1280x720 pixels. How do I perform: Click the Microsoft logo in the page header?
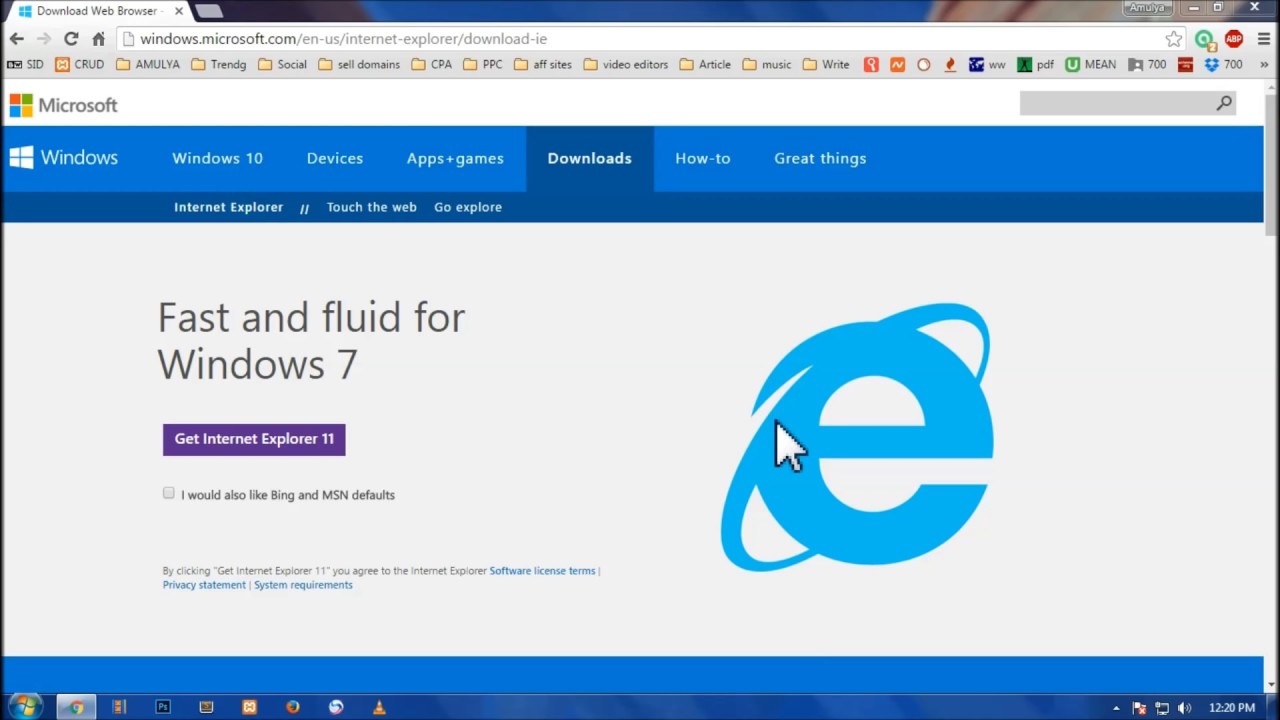pyautogui.click(x=63, y=105)
